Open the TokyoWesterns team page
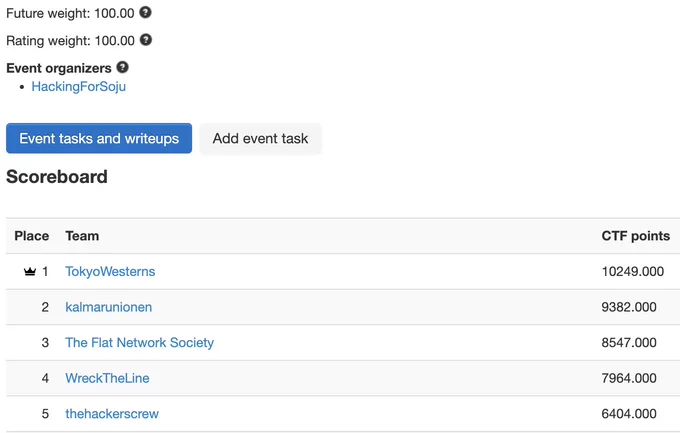This screenshot has height=433, width=680. pyautogui.click(x=110, y=272)
